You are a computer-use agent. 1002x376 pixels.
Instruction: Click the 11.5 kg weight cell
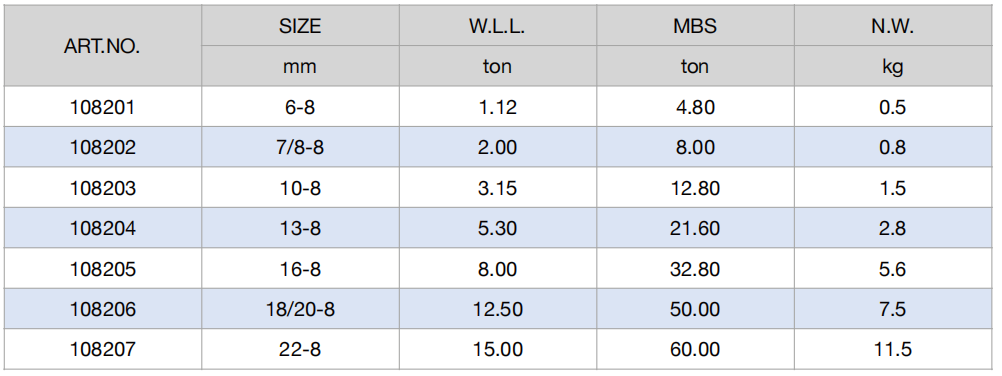tap(893, 349)
